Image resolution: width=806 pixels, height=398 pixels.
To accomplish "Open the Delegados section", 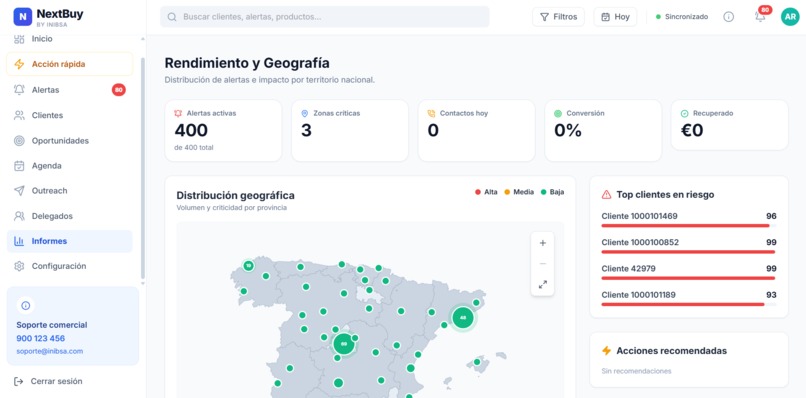I will [70, 216].
